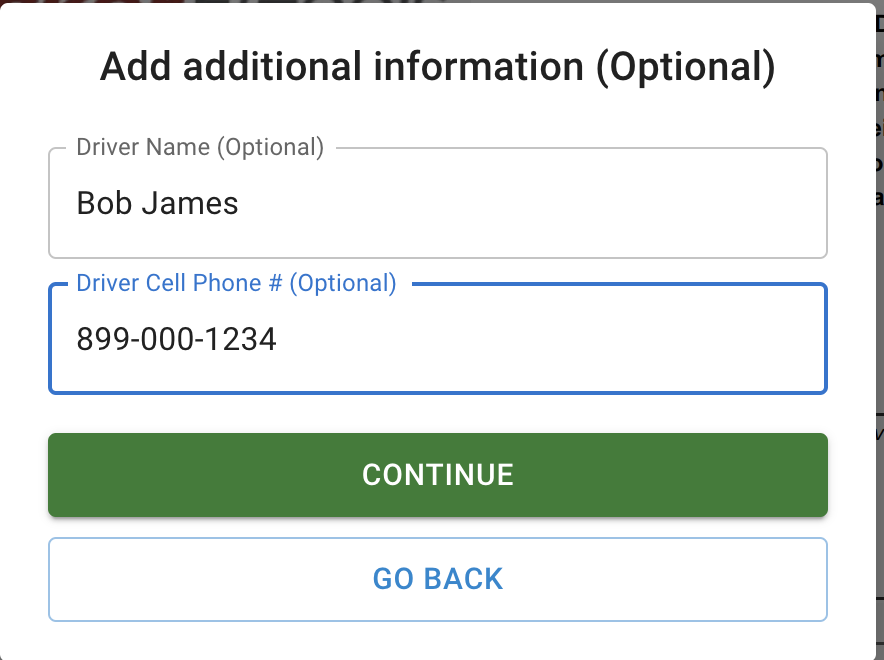Click the 'Bob James' text in name field
The image size is (884, 660).
pos(157,204)
